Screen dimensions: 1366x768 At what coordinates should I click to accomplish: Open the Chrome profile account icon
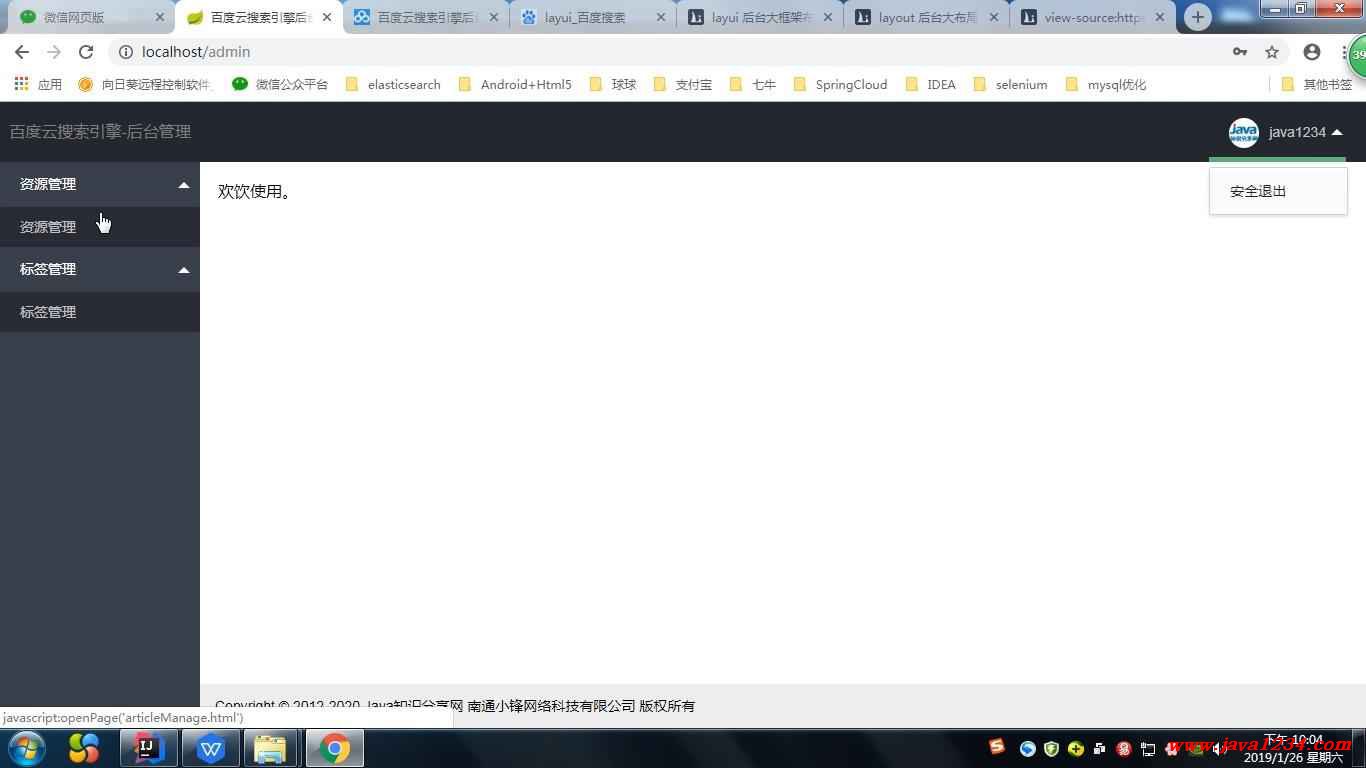pyautogui.click(x=1312, y=52)
